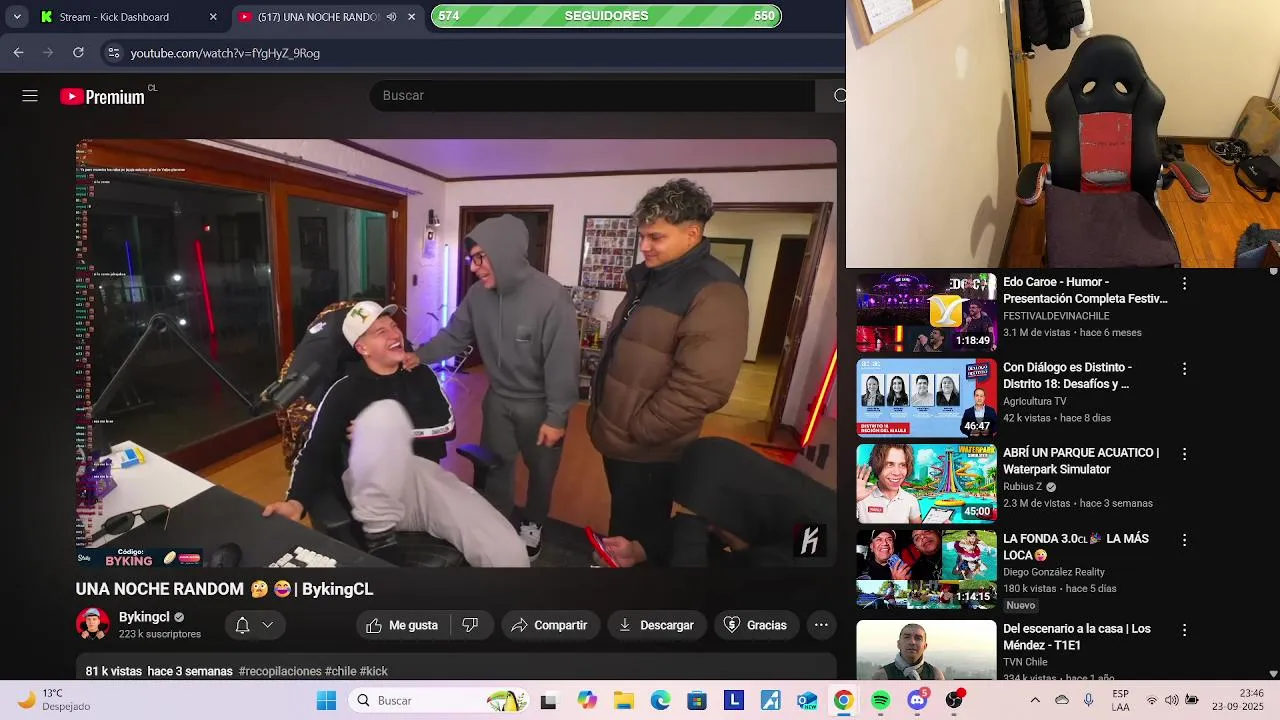Open Copilot from the taskbar

pyautogui.click(x=587, y=700)
